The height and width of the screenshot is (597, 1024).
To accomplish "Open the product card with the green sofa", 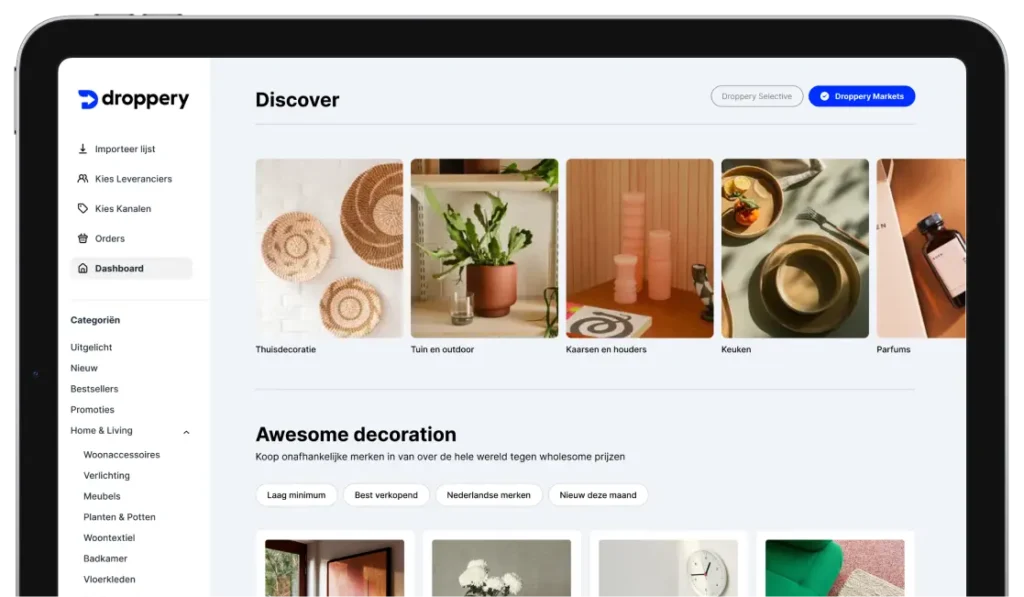I will pyautogui.click(x=835, y=566).
